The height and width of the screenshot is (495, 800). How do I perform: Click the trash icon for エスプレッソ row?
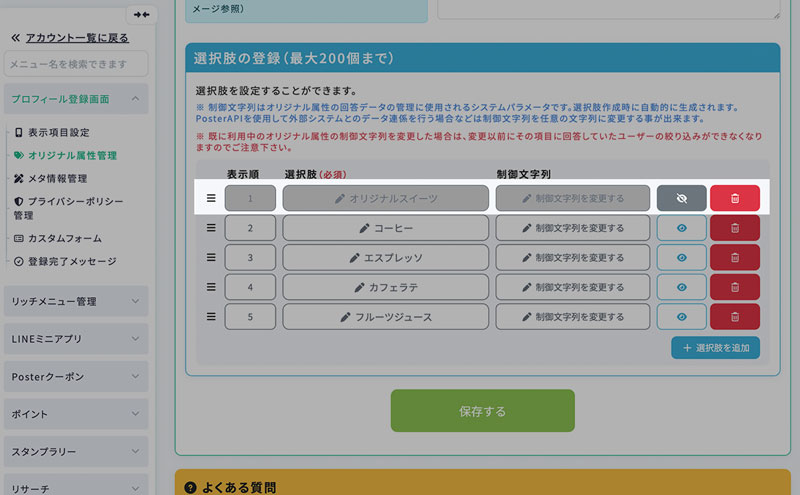734,258
